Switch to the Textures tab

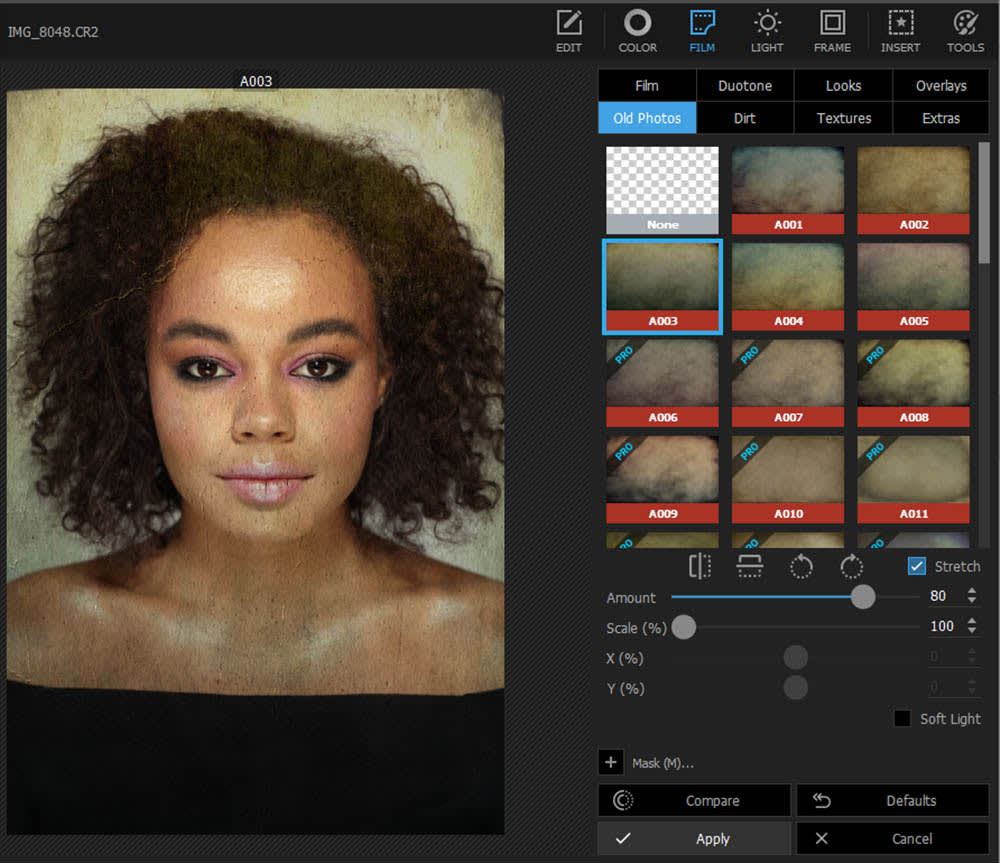click(843, 118)
